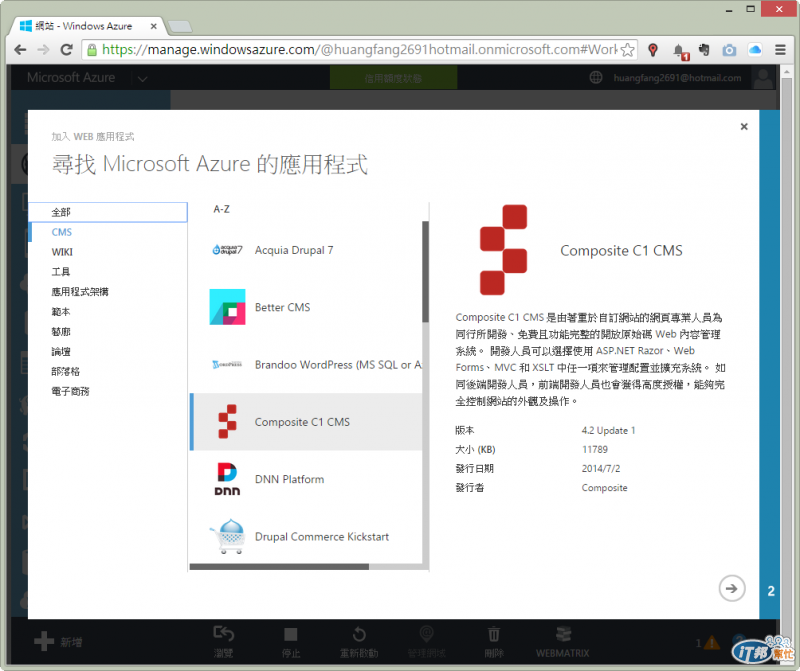Click the camera screenshot extension icon

point(730,49)
